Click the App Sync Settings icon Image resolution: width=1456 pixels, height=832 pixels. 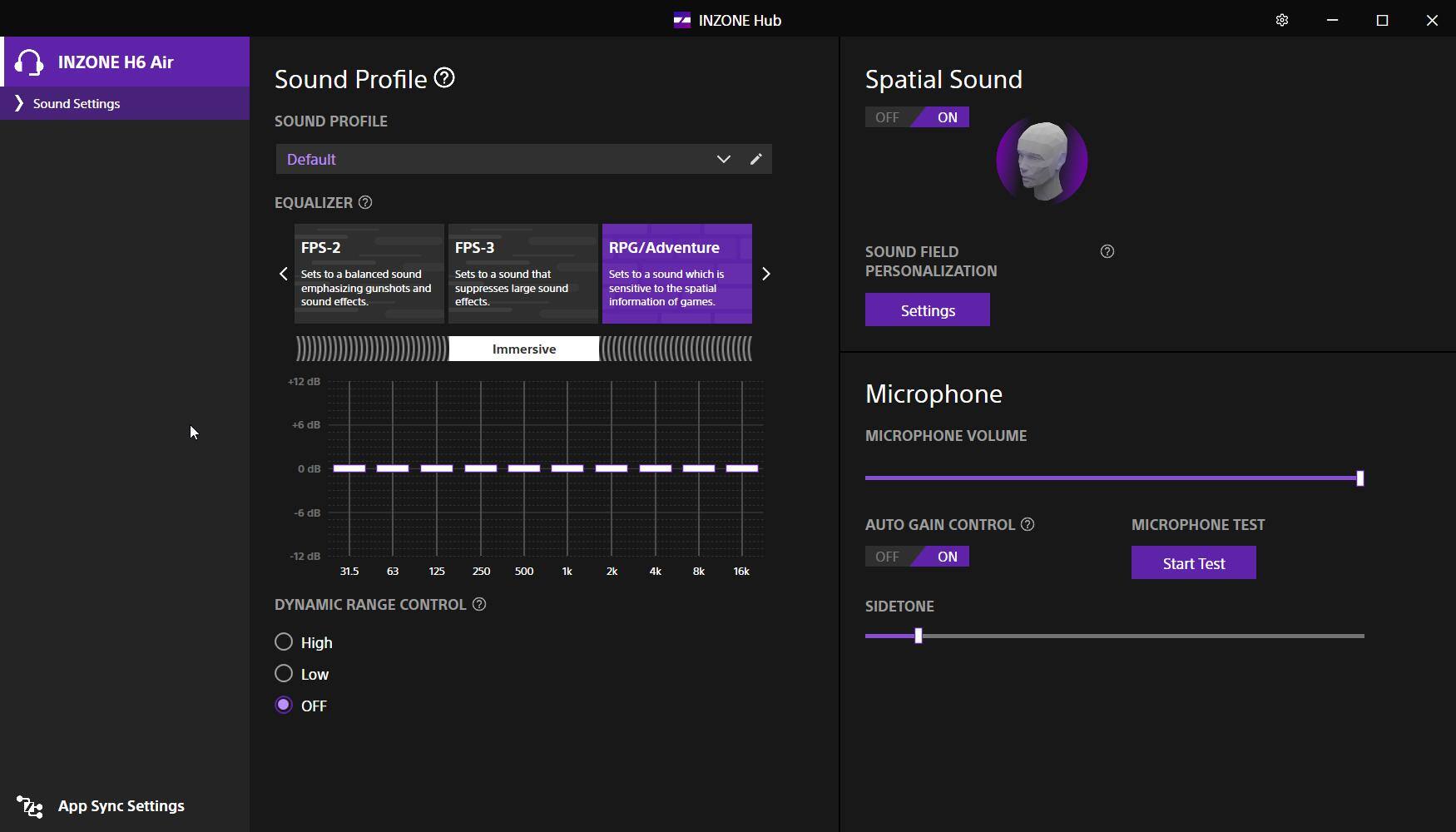(x=30, y=806)
